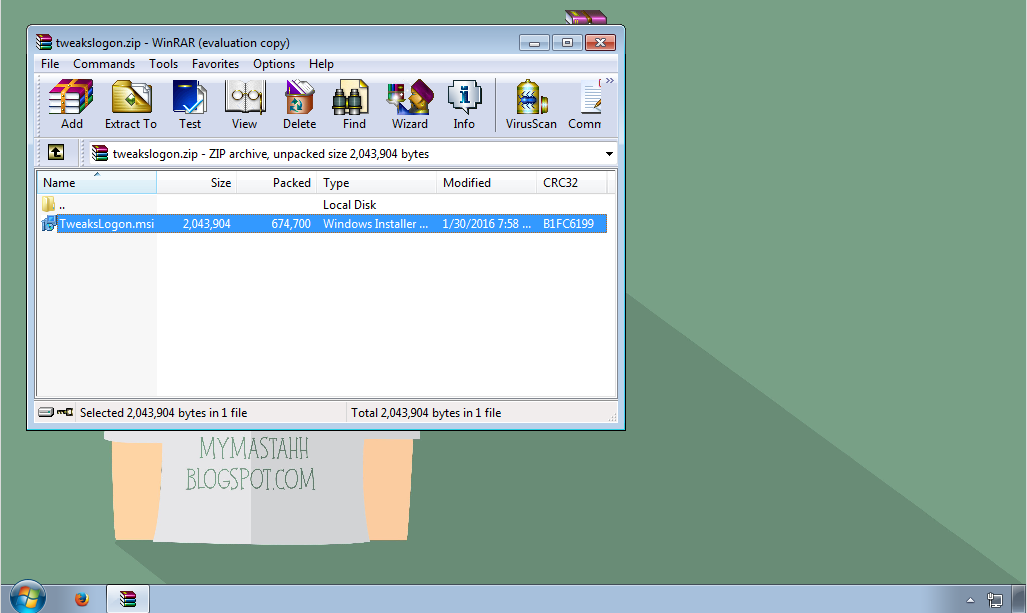1027x613 pixels.
Task: Click the 'Local Disk' type cell
Action: pos(349,204)
